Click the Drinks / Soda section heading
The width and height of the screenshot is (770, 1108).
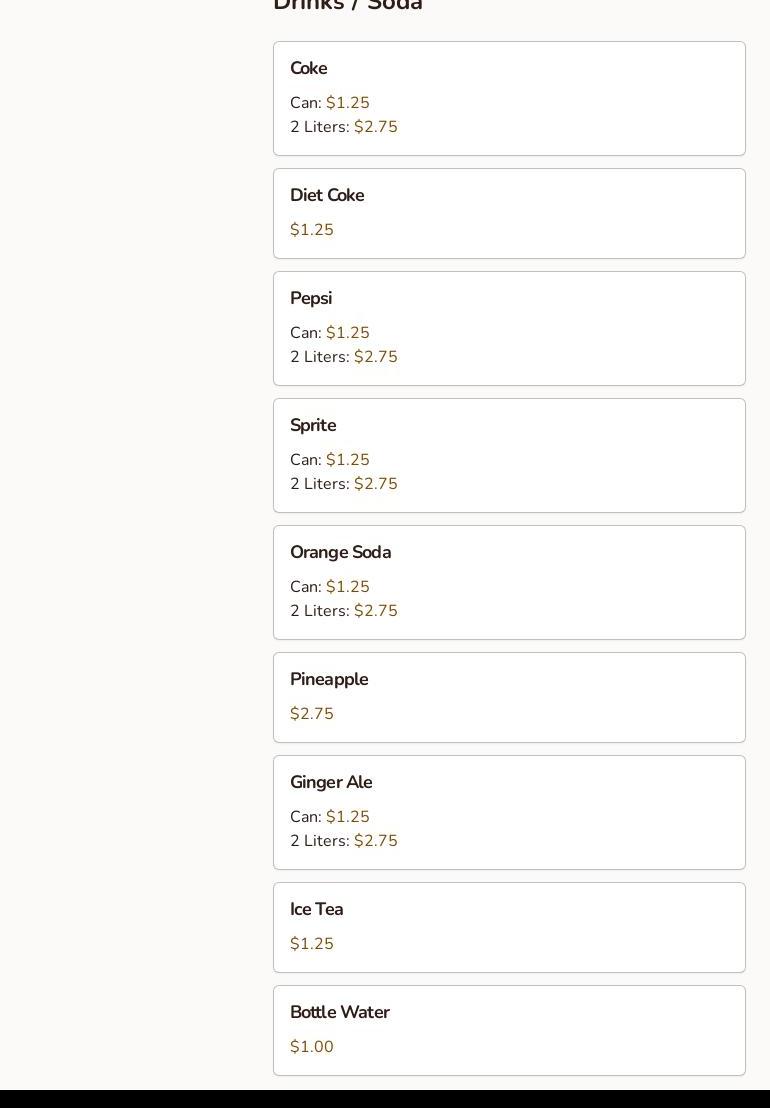pyautogui.click(x=348, y=5)
